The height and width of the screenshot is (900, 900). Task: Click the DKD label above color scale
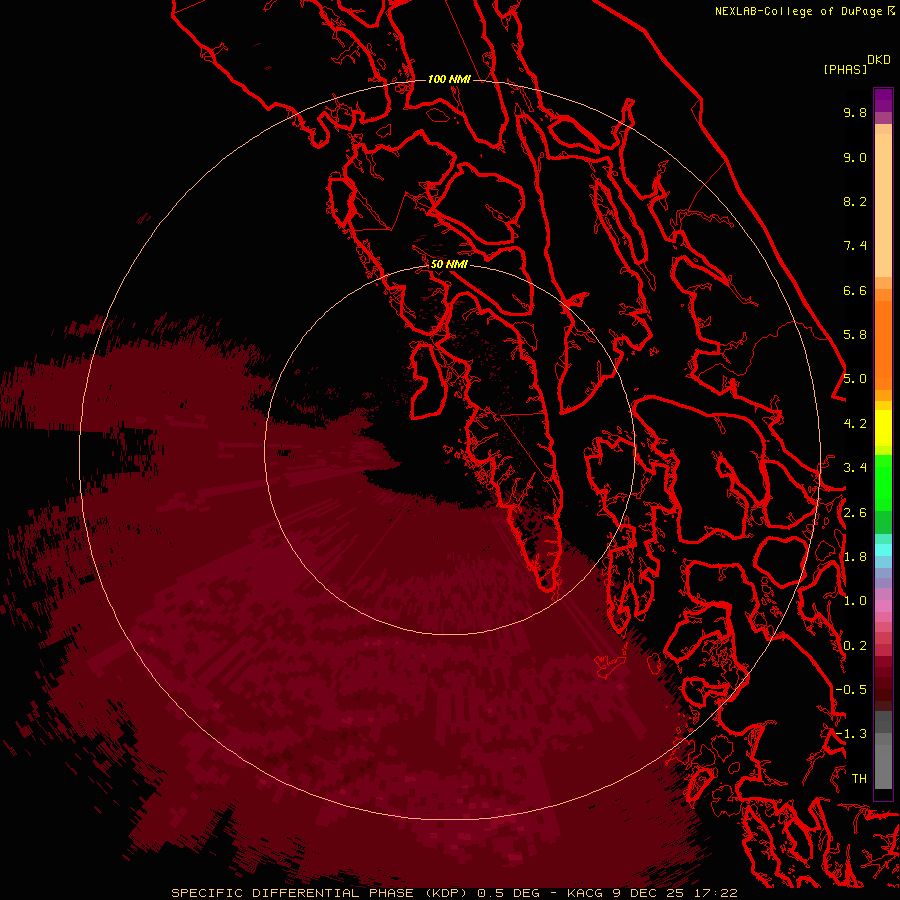(x=879, y=60)
